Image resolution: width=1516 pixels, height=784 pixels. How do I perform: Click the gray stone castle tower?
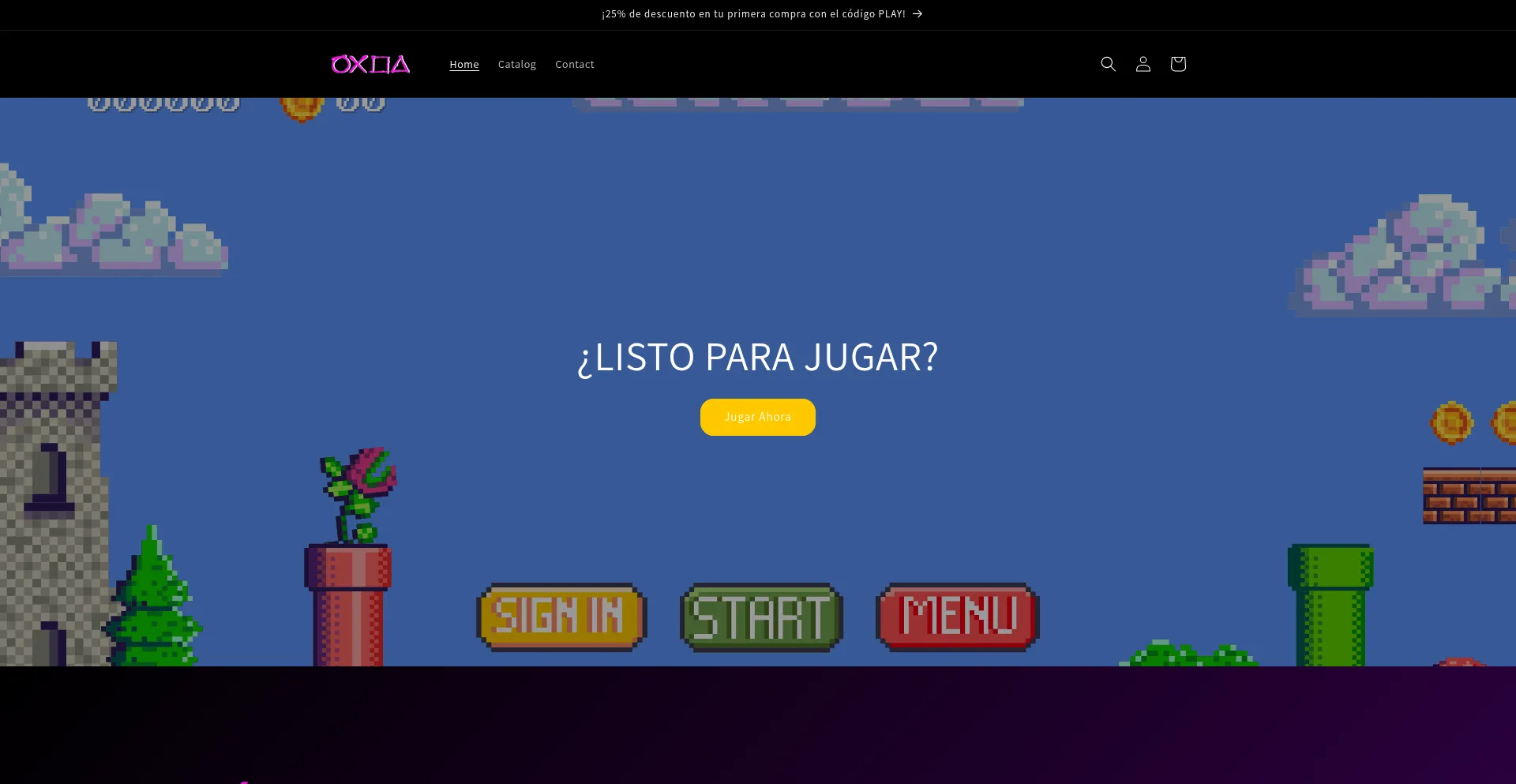coord(51,490)
